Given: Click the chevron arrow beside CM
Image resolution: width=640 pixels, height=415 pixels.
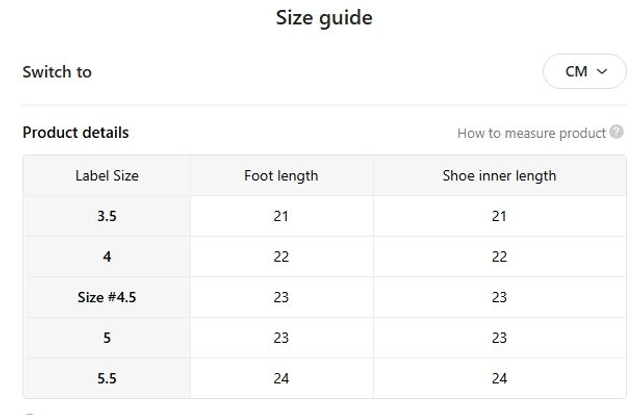Looking at the screenshot, I should coord(602,72).
